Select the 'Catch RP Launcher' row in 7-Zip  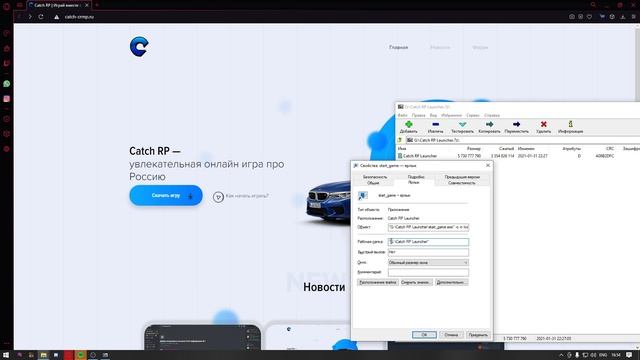point(518,156)
